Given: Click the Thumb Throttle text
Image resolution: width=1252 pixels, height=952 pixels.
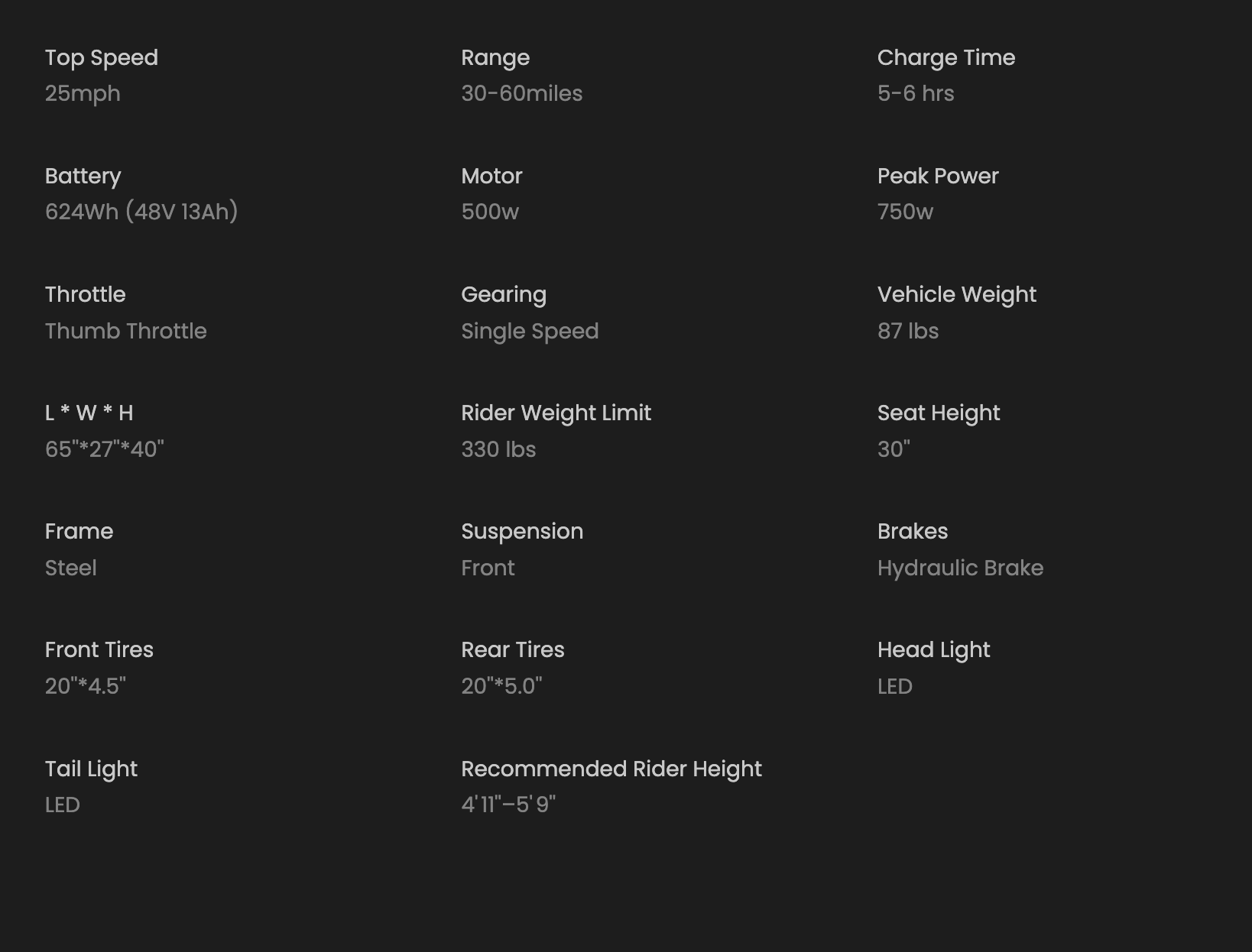Looking at the screenshot, I should [x=126, y=331].
